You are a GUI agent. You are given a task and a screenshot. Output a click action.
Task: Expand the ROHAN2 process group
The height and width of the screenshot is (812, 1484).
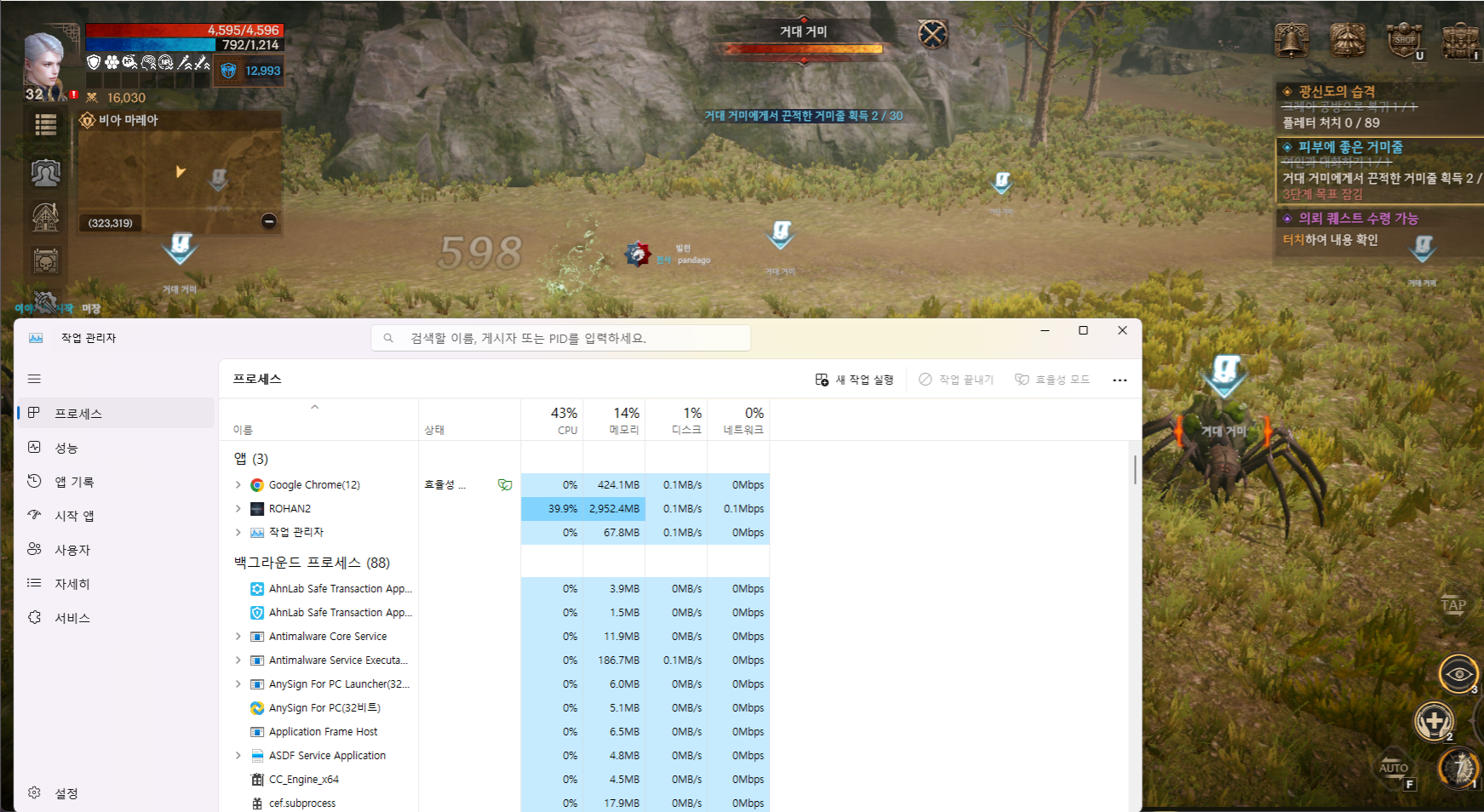click(238, 509)
